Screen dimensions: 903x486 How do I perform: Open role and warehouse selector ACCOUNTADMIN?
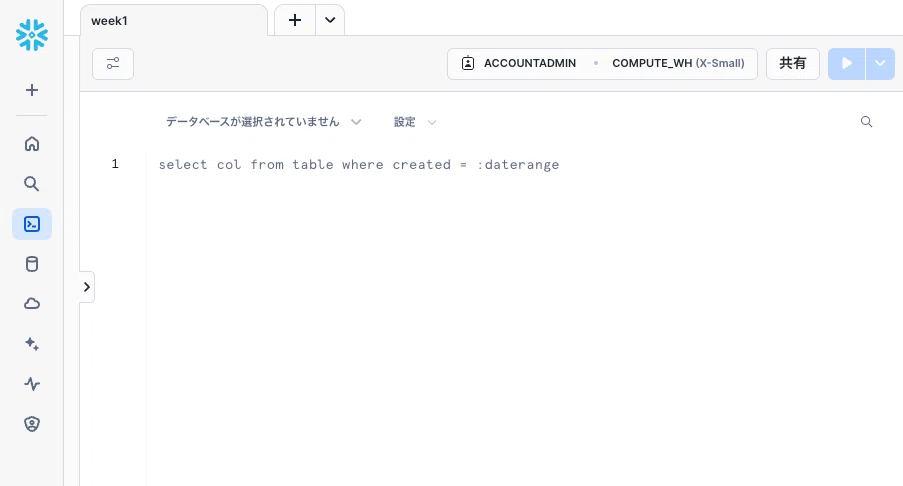(602, 63)
